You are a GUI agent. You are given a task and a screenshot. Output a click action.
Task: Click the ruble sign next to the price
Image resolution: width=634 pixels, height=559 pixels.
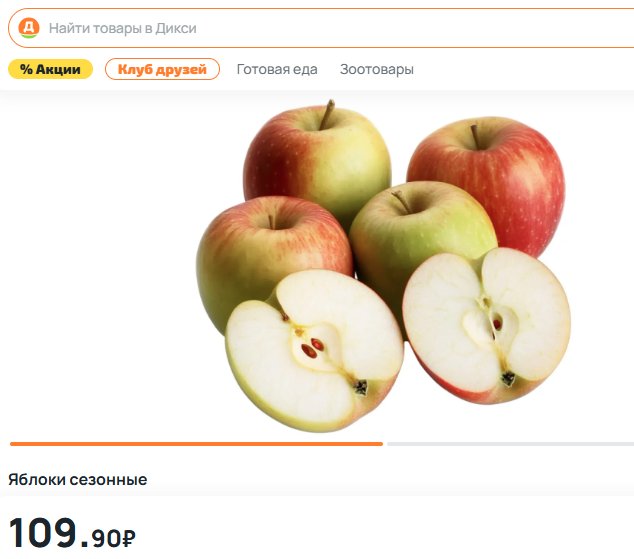click(x=129, y=538)
